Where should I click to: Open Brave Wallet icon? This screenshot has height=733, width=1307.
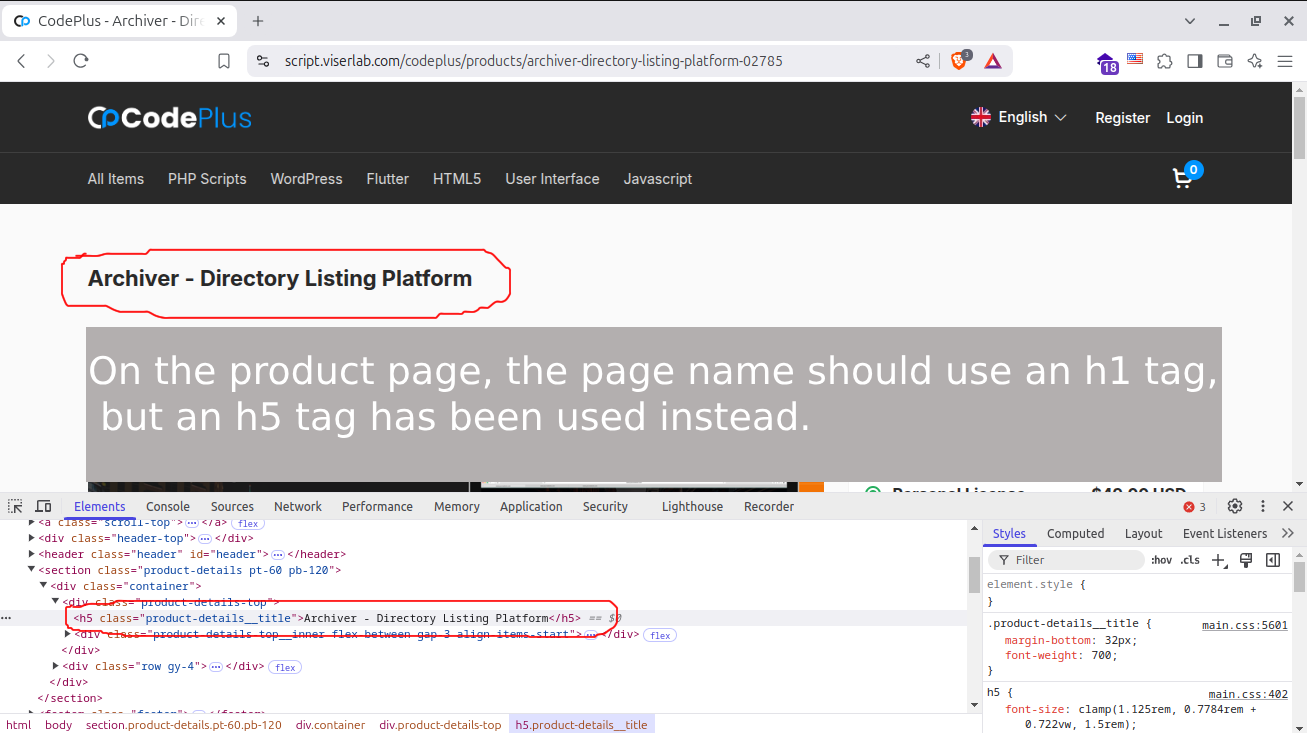(x=1225, y=61)
